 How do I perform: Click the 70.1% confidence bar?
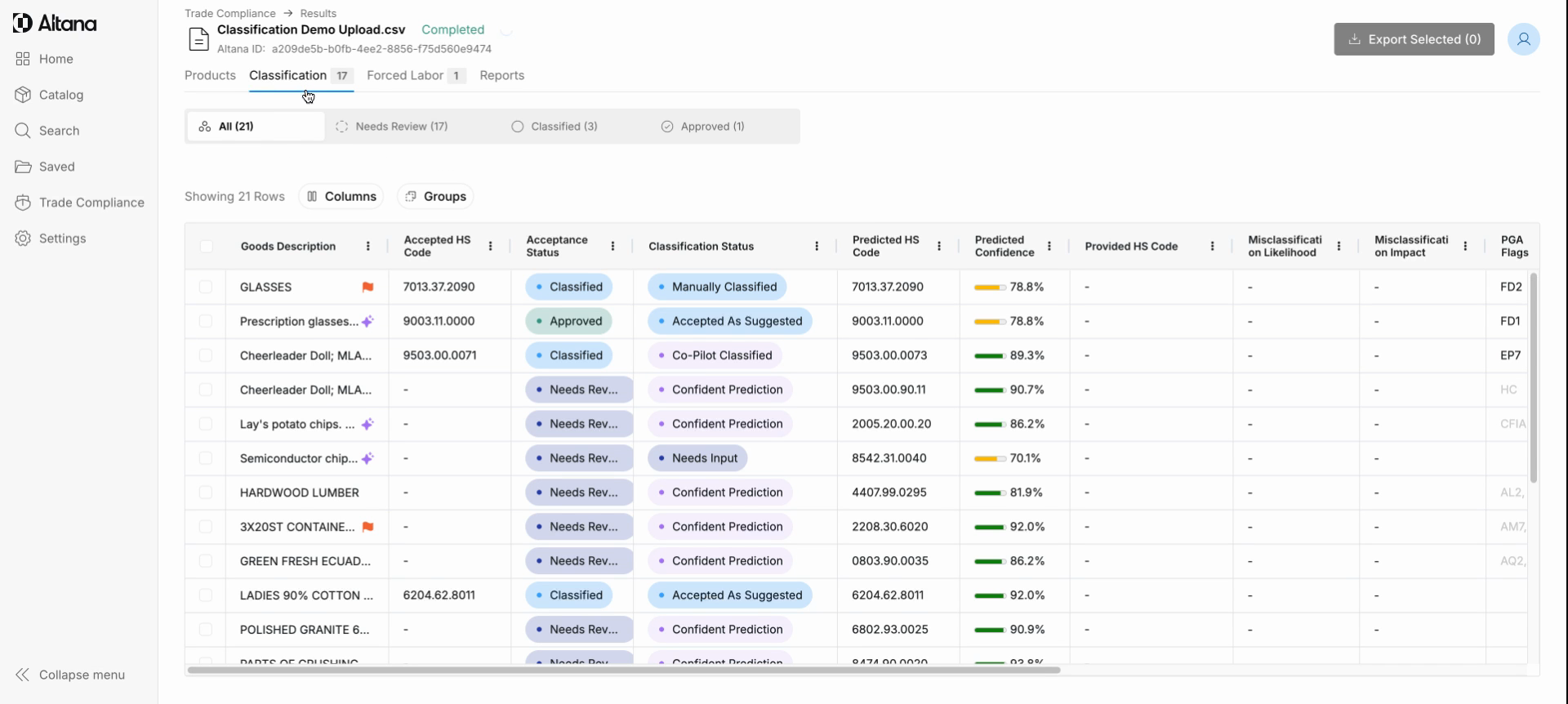click(990, 458)
